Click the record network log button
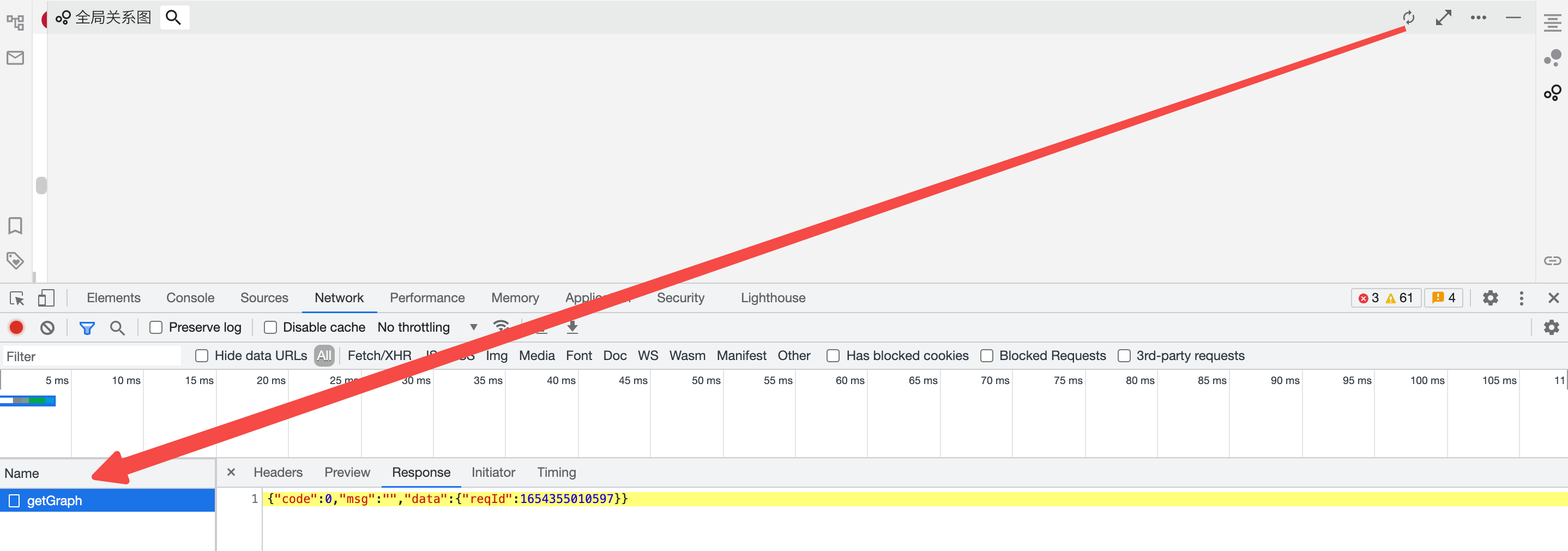This screenshot has width=1568, height=551. (16, 327)
